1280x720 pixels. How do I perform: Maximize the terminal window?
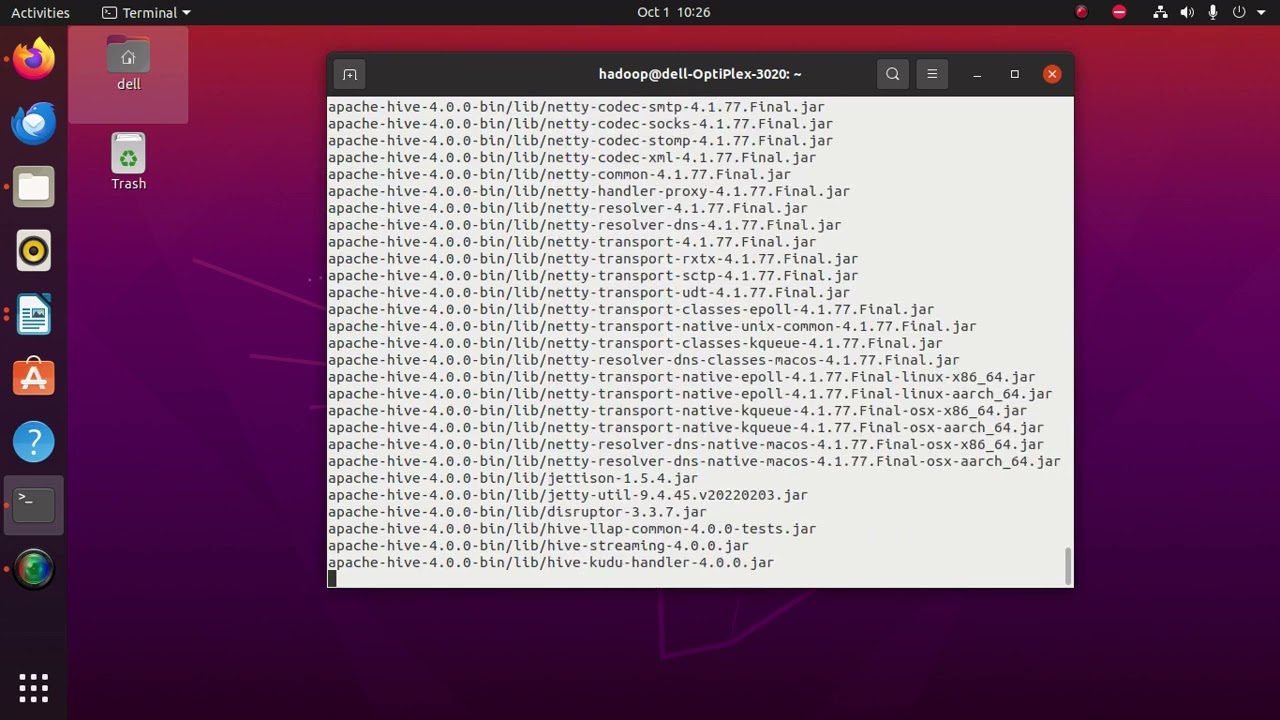tap(1014, 74)
